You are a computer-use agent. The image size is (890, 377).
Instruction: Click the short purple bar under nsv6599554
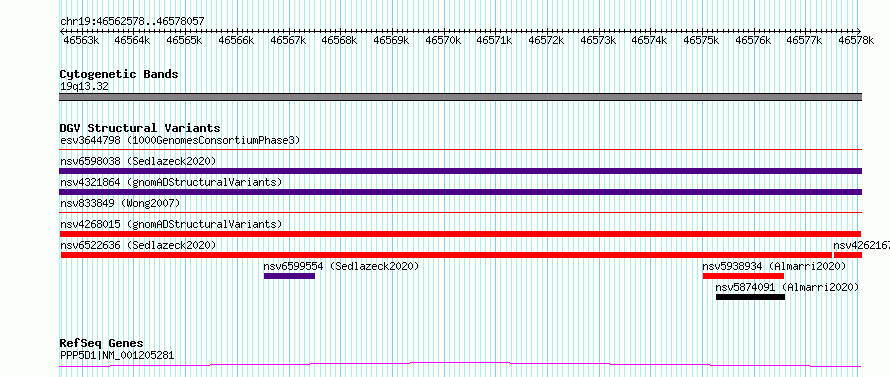click(289, 276)
